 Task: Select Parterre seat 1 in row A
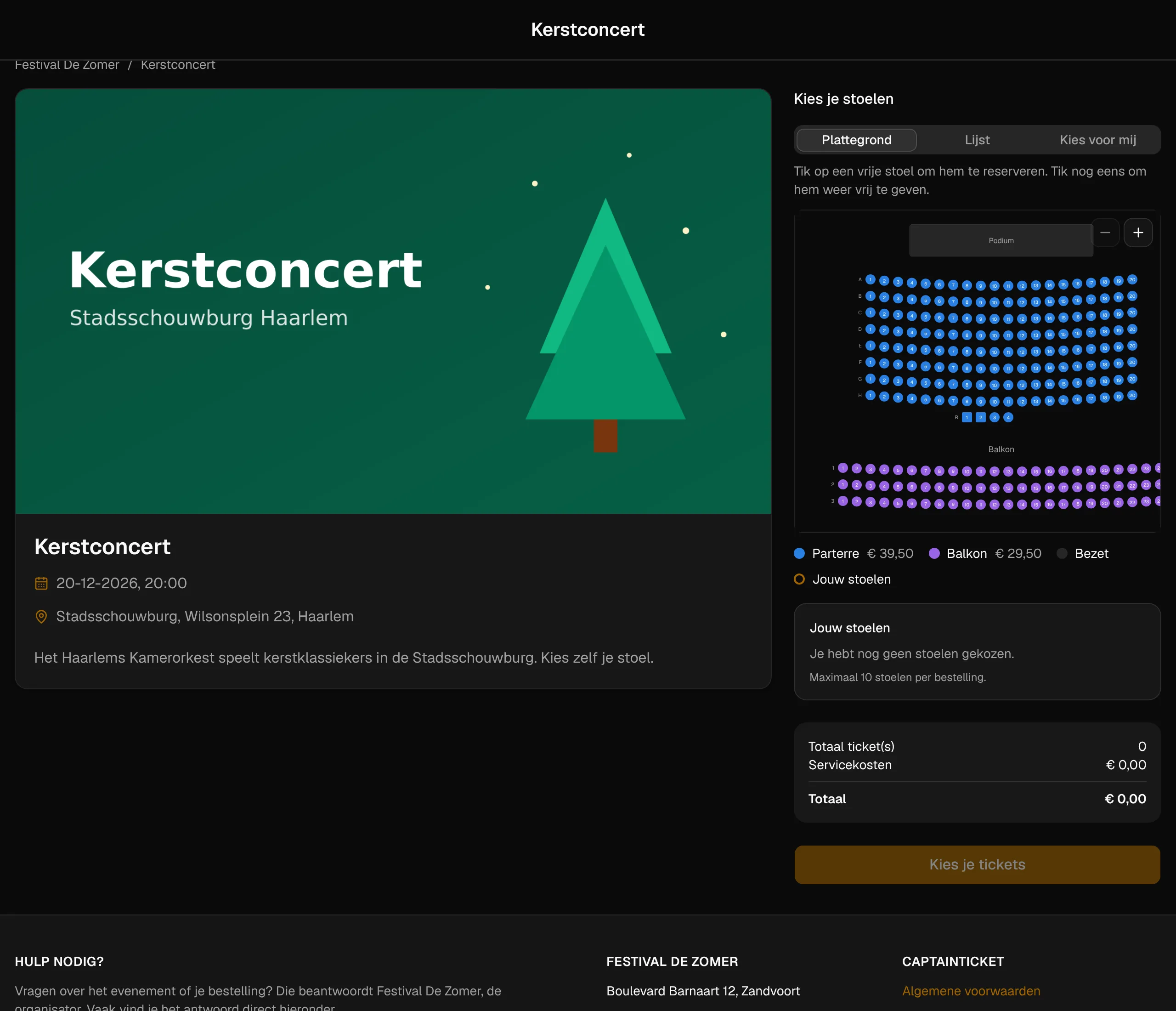[x=870, y=280]
